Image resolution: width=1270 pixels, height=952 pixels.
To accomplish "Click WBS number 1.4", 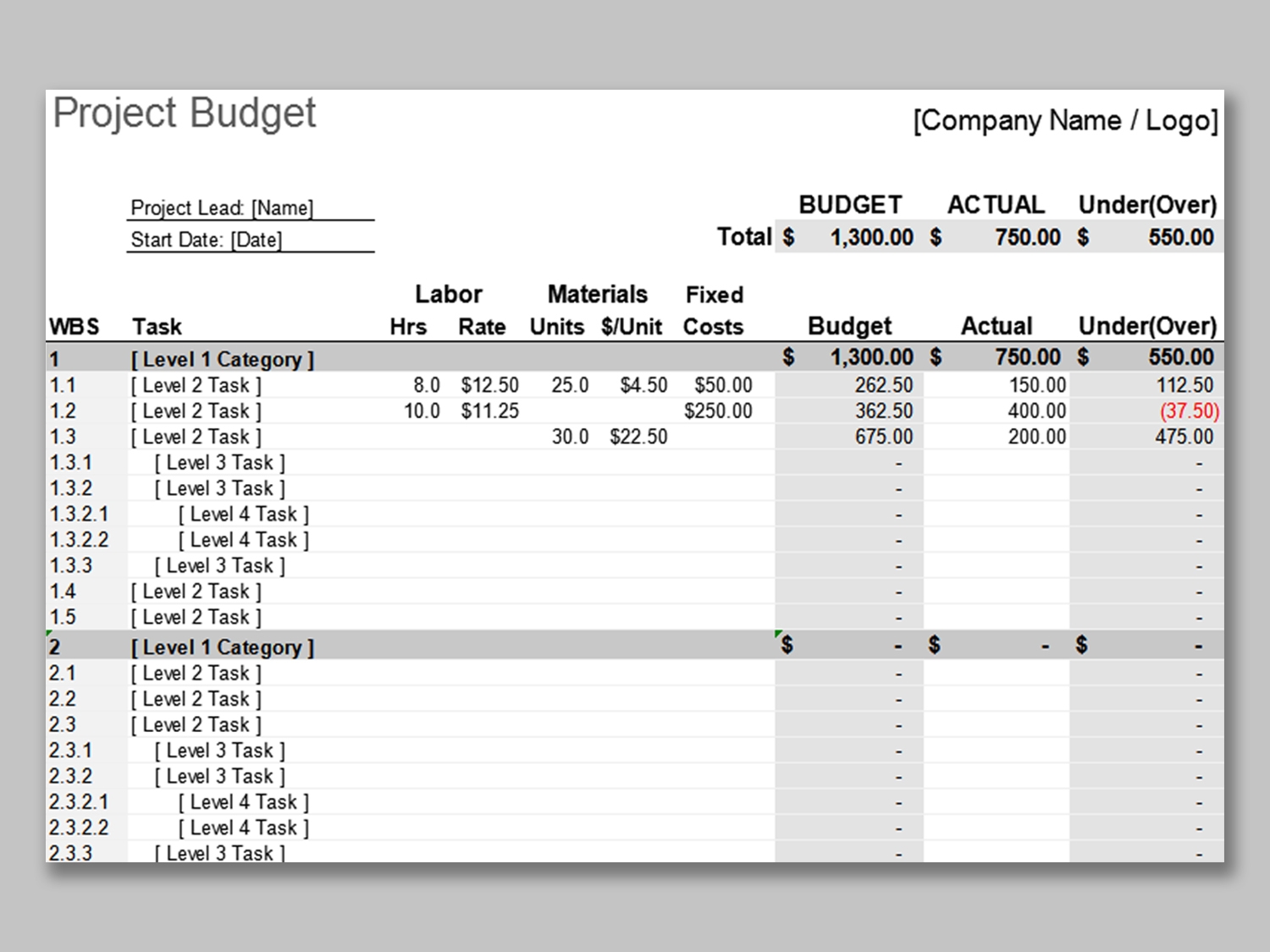I will [63, 592].
